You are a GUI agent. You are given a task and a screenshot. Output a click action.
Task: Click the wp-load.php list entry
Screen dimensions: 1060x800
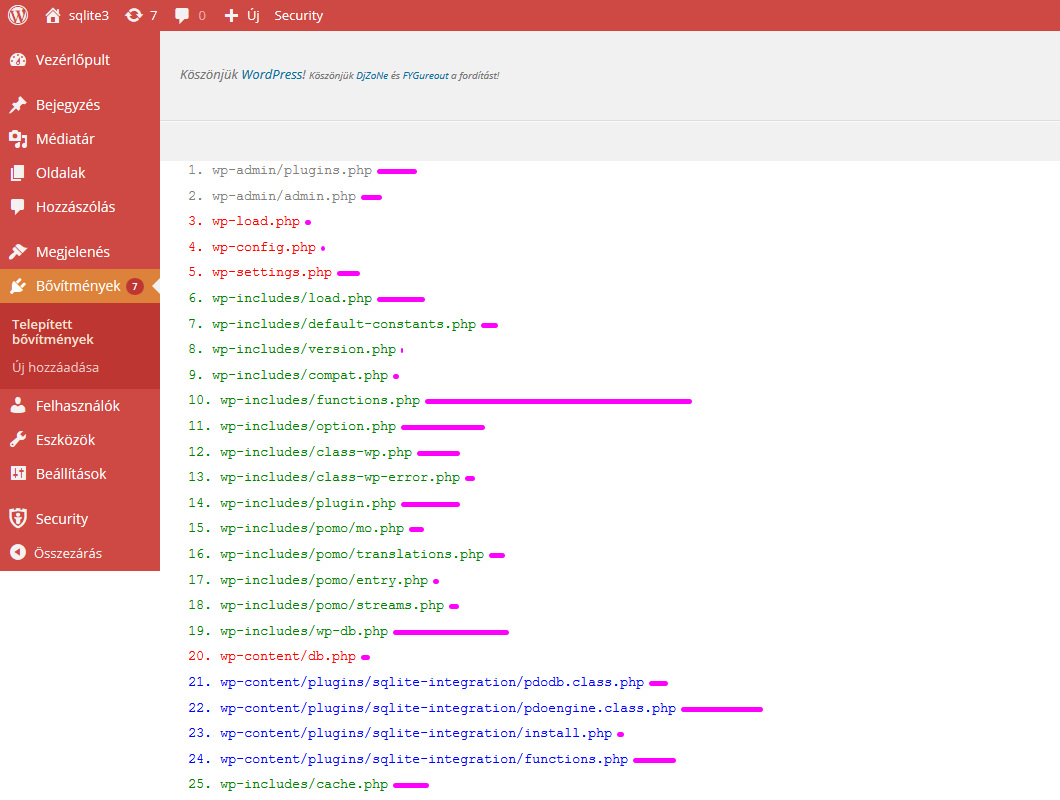[256, 221]
